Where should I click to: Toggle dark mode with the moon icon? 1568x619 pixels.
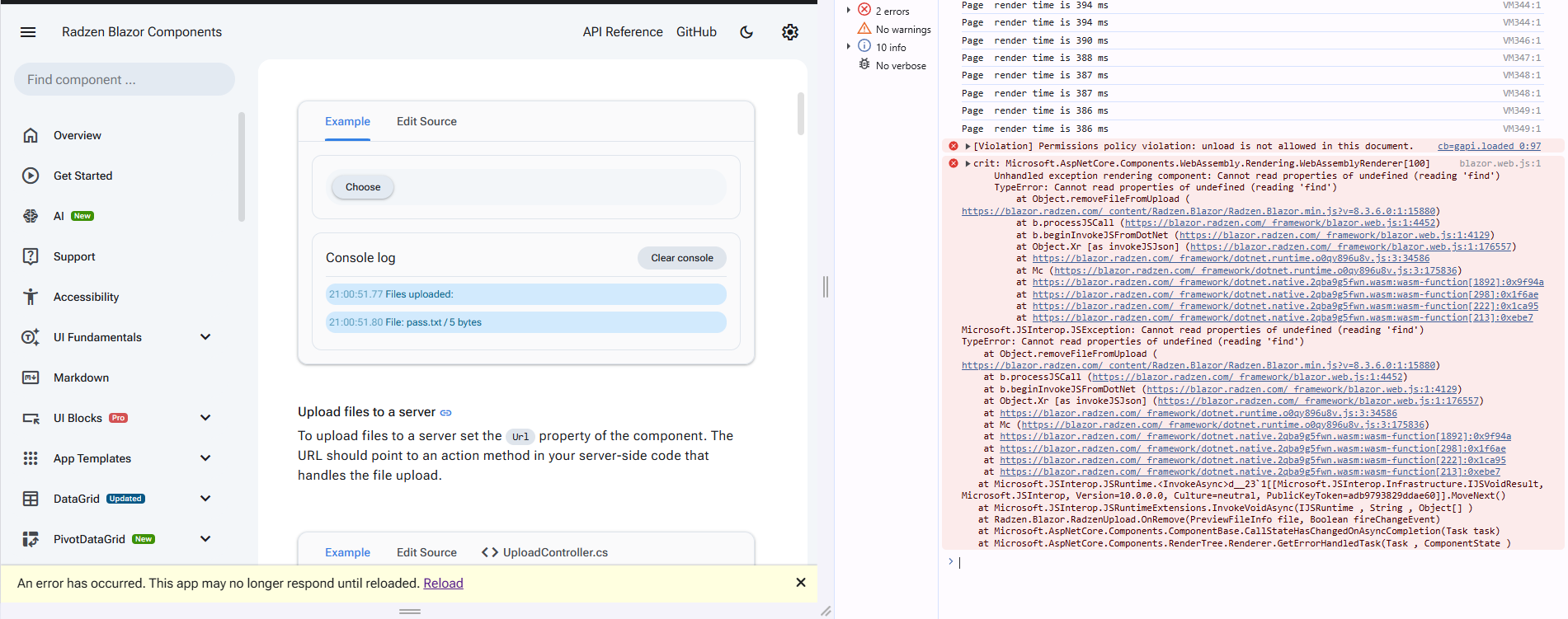tap(746, 32)
